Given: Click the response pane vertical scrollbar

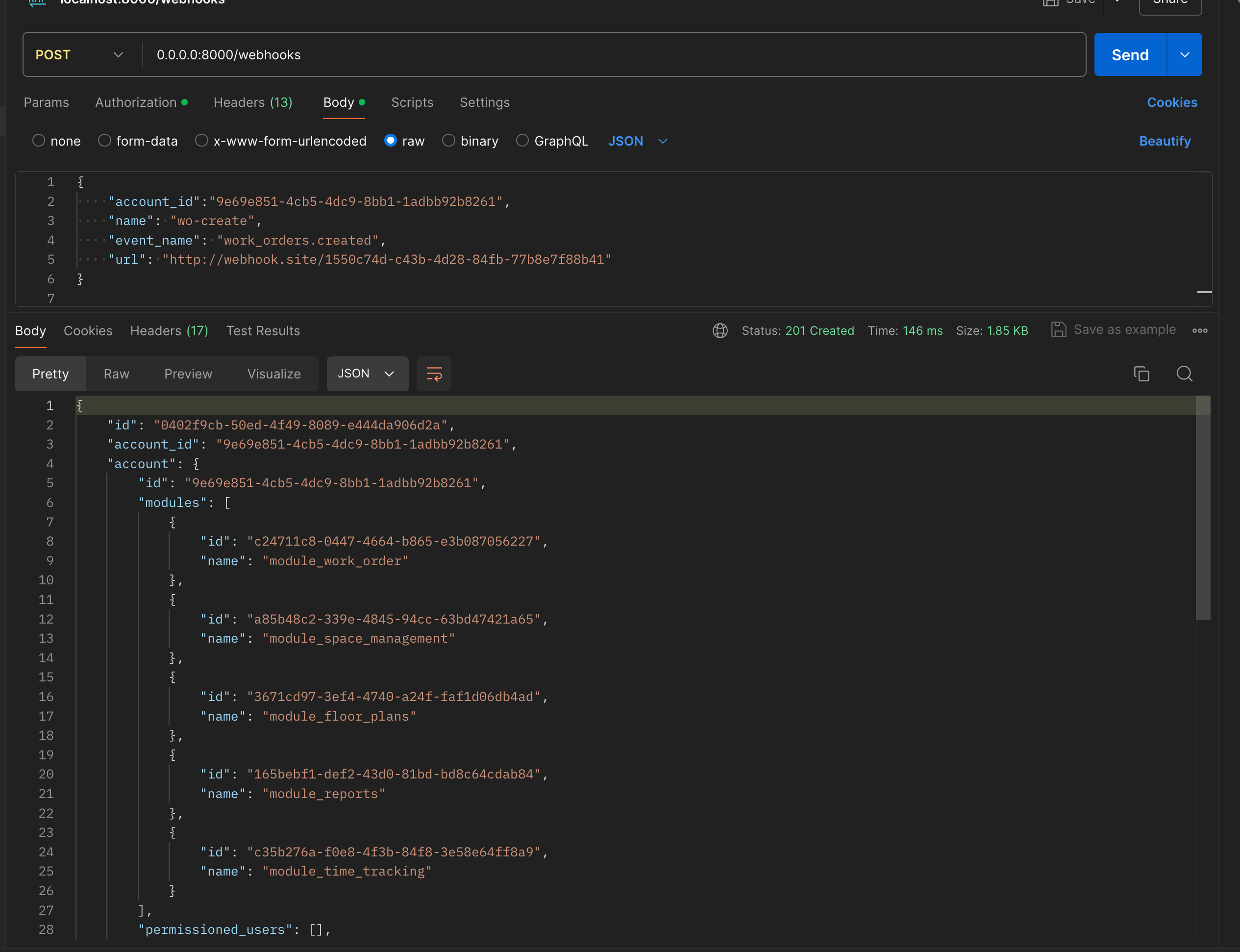Looking at the screenshot, I should [1203, 508].
